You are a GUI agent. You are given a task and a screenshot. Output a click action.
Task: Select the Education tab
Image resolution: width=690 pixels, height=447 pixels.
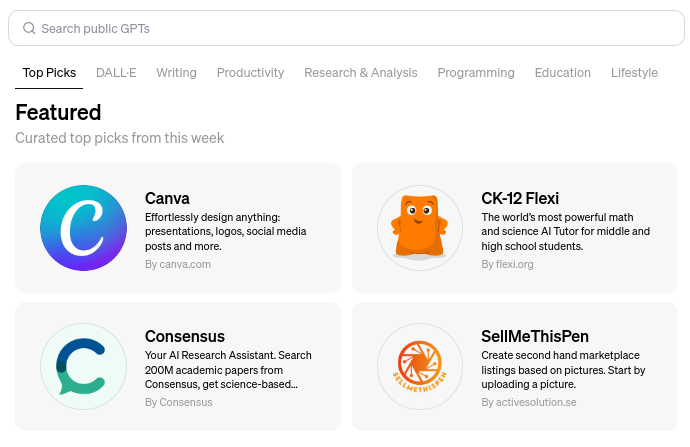click(562, 73)
